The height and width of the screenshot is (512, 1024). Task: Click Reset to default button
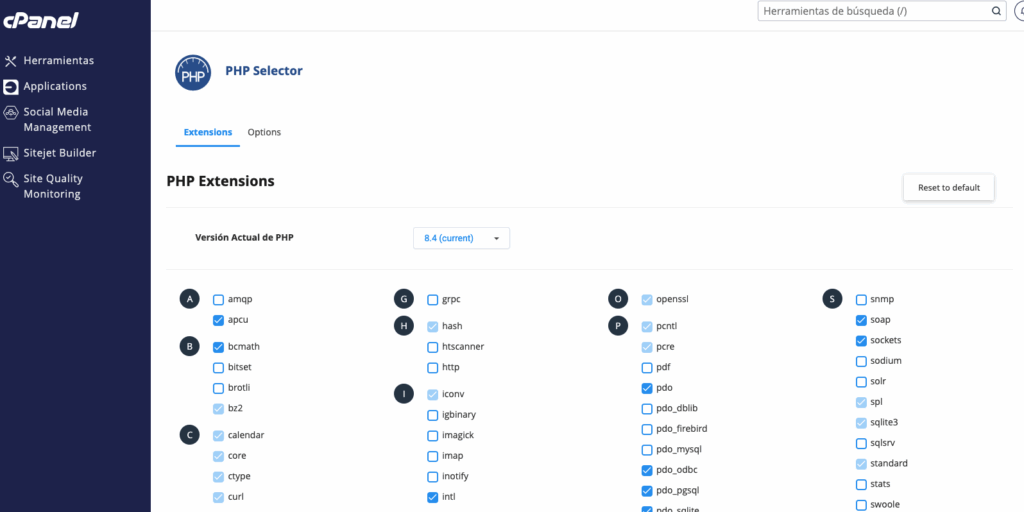pos(949,187)
